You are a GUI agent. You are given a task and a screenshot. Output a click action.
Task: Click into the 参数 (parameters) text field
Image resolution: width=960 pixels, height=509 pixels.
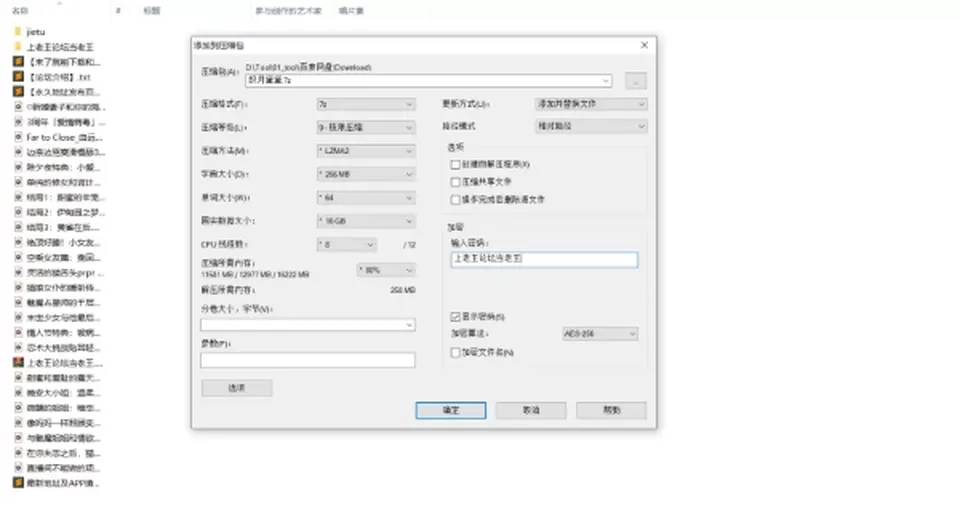[x=307, y=360]
